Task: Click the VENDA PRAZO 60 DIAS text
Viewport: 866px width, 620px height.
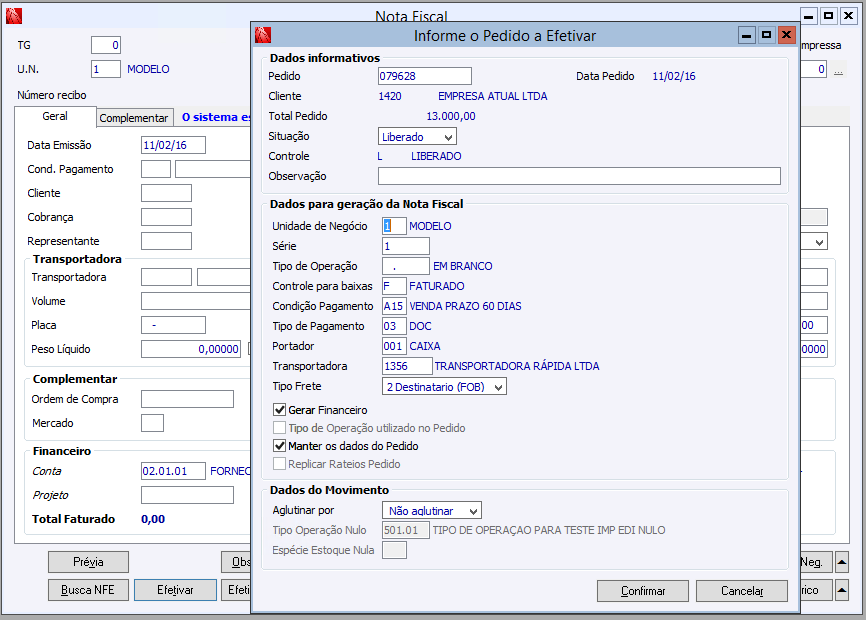Action: tap(465, 306)
